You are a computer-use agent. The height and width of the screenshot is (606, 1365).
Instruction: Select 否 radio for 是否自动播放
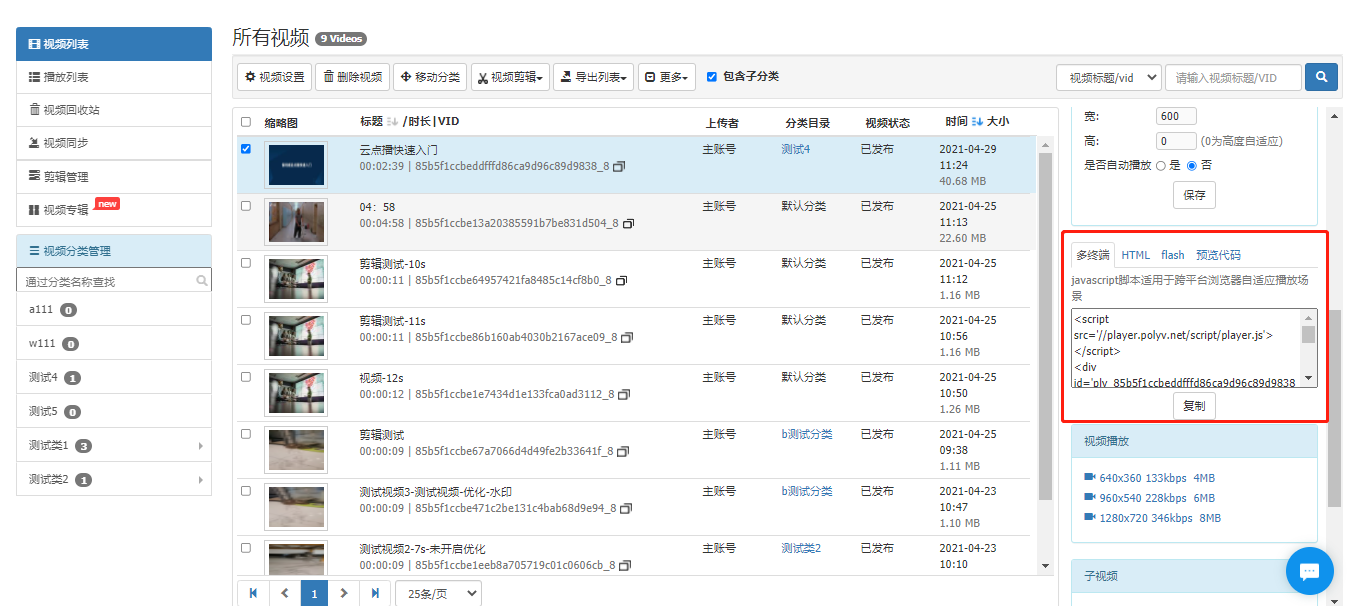pyautogui.click(x=1192, y=165)
